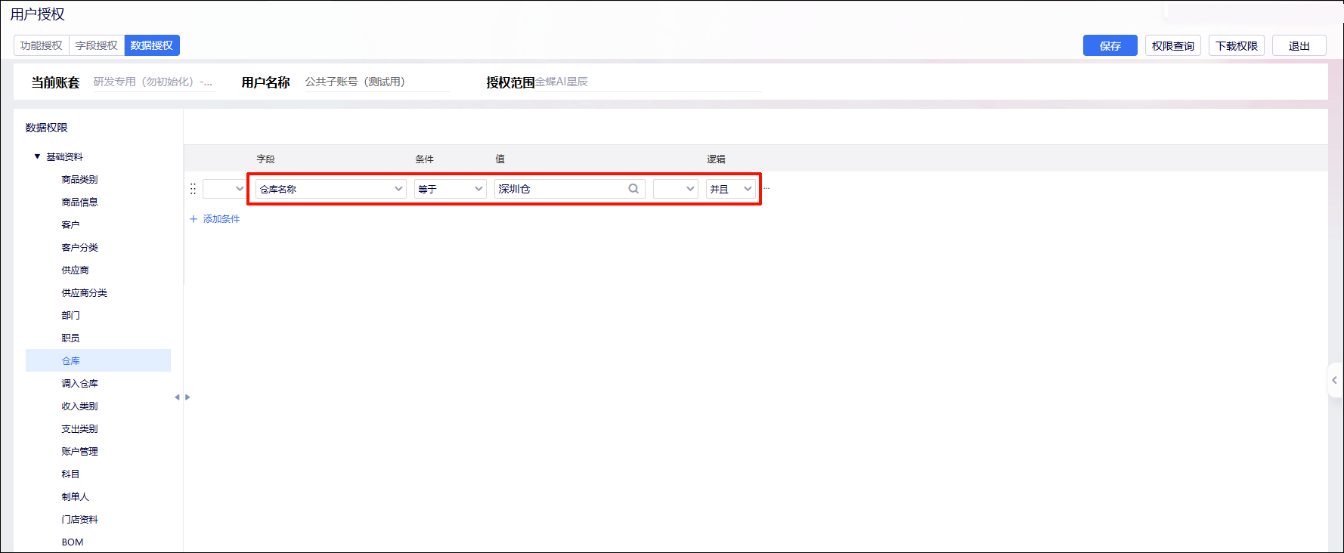Select the highlighted 仓库 tree item
Screen dimensions: 1344x553
click(98, 360)
